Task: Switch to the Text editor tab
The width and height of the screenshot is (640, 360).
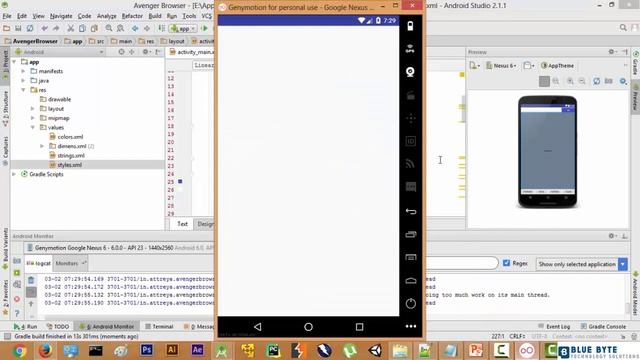Action: [x=182, y=224]
